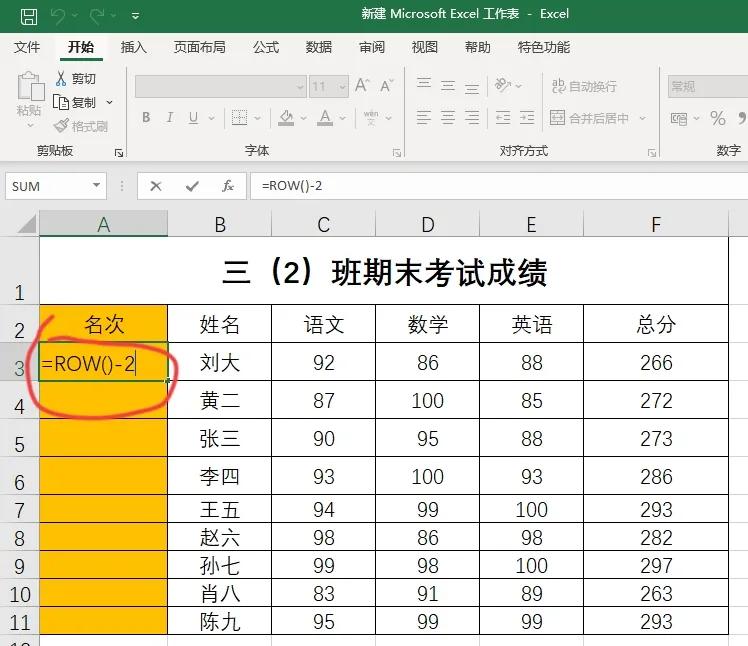
Task: Click formula bar containing =ROW()-2
Action: (499, 186)
